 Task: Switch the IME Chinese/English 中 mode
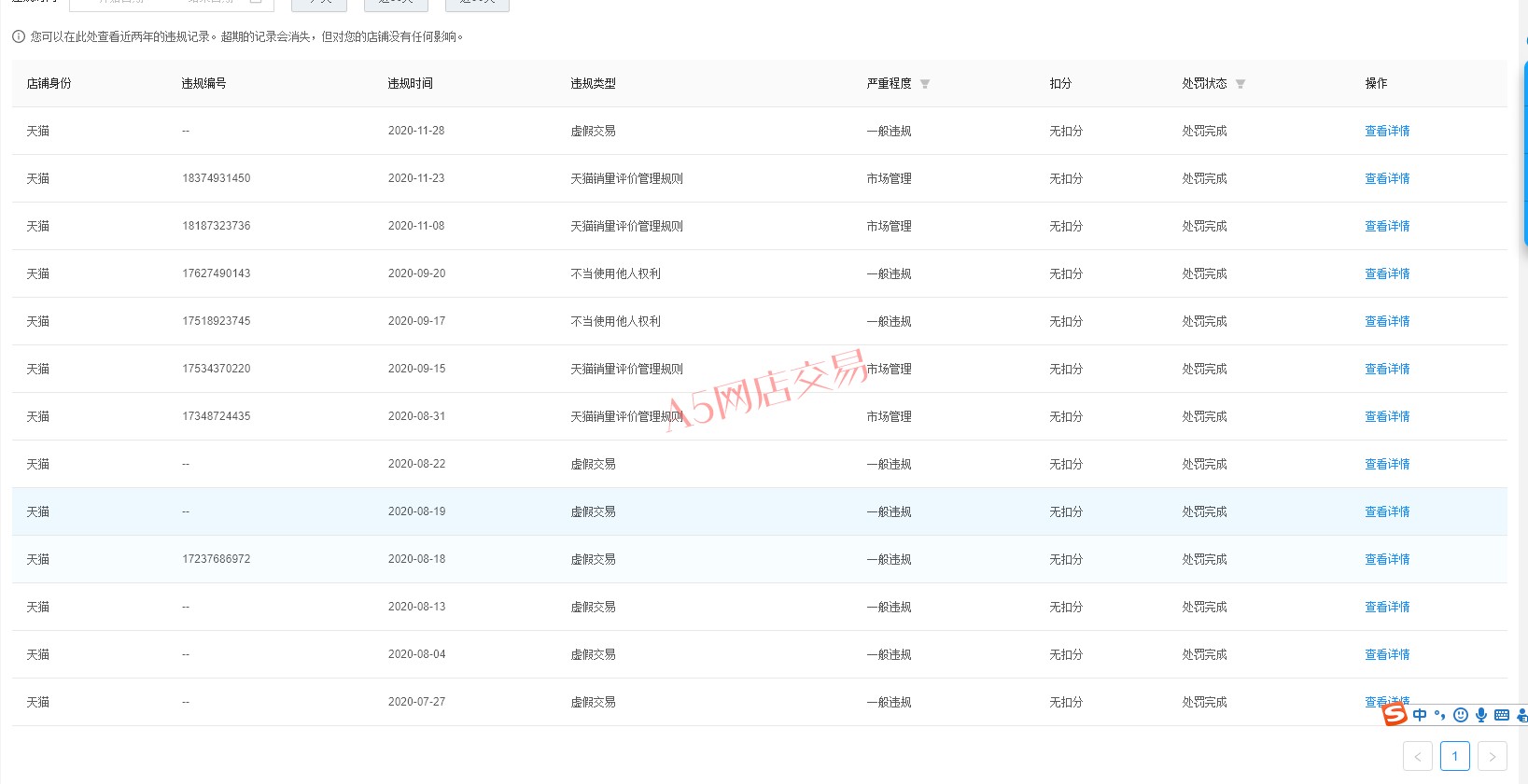click(x=1420, y=715)
